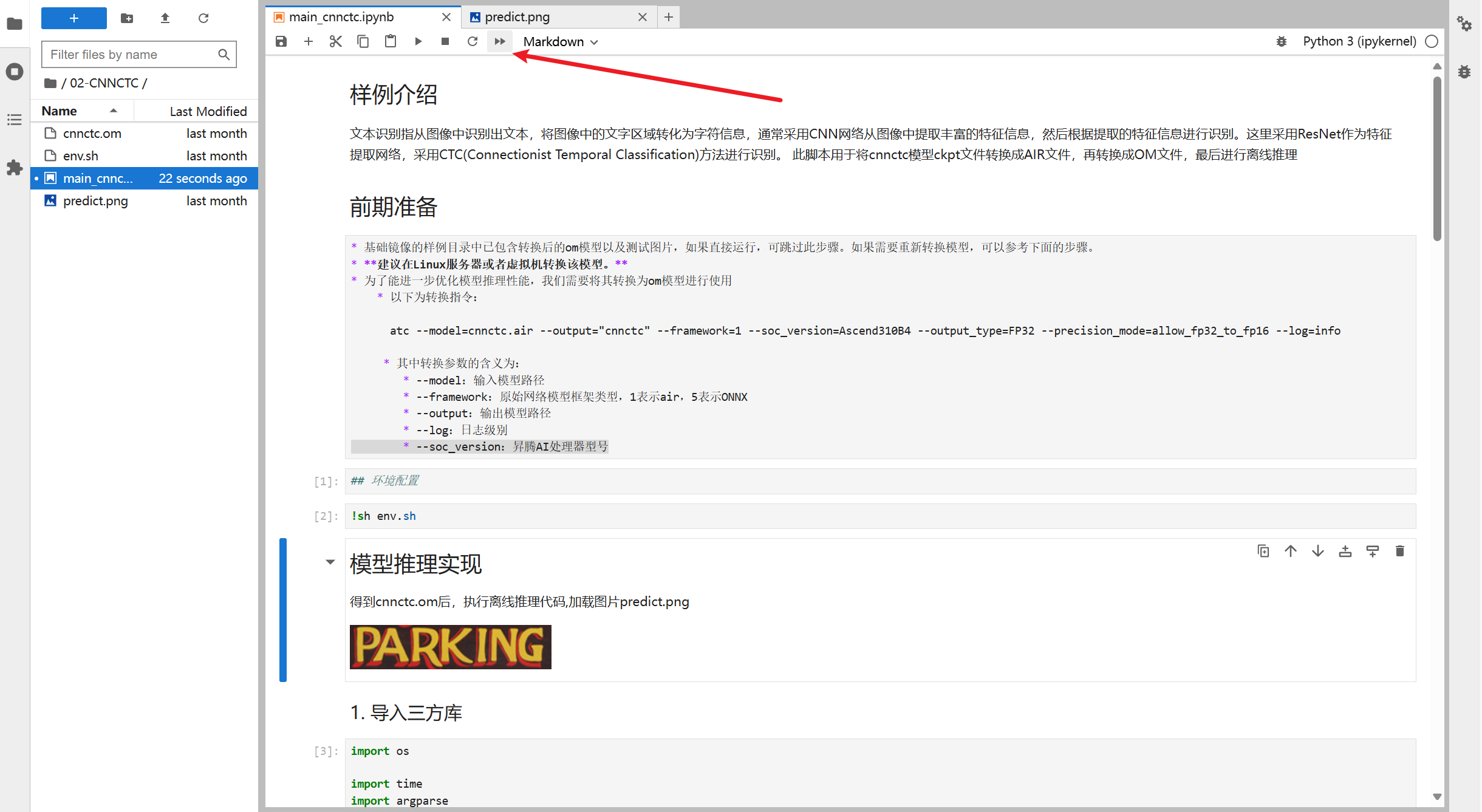The height and width of the screenshot is (812, 1482).
Task: Open the extension manager puzzle icon
Action: point(15,168)
